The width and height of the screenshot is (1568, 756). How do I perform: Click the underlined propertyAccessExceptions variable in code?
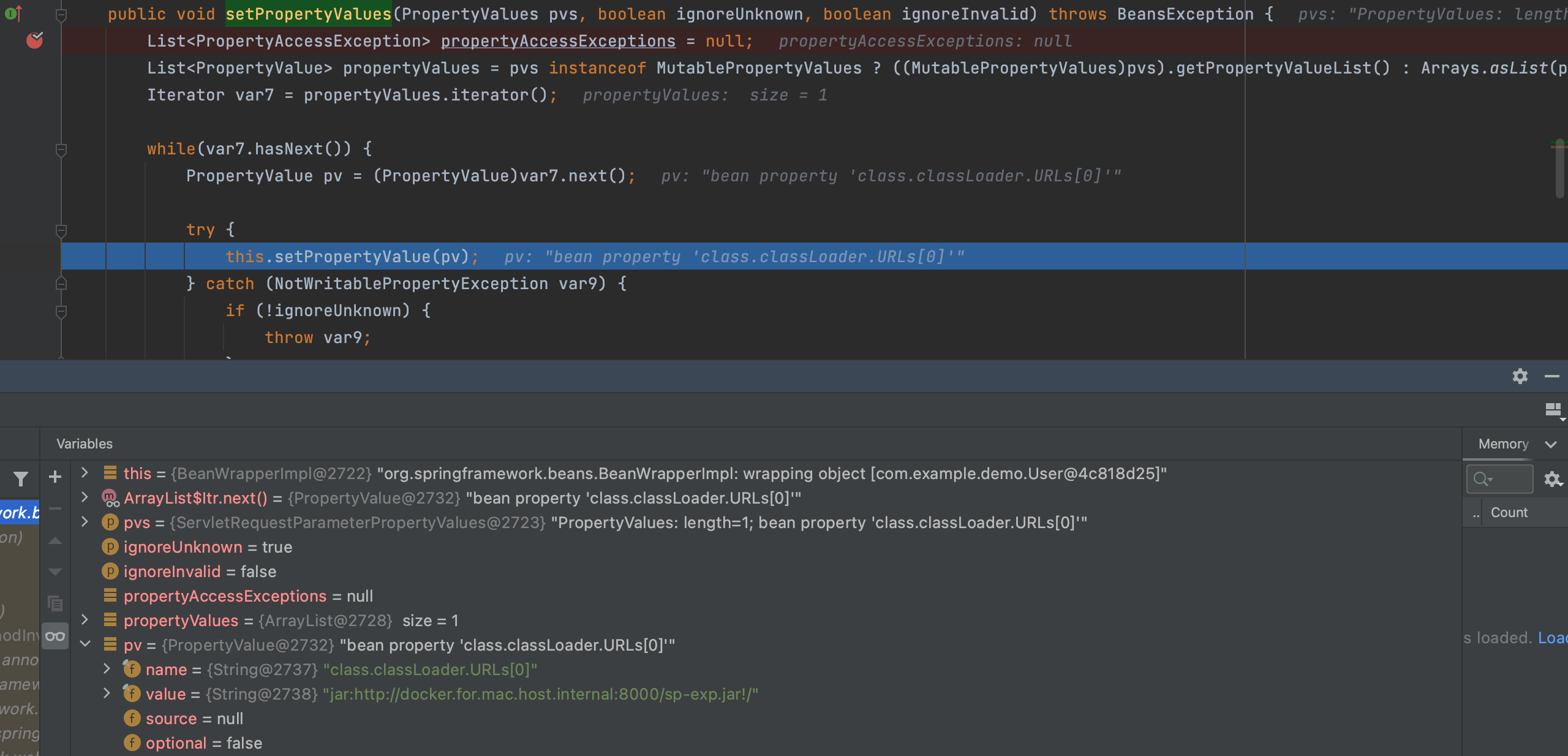(558, 41)
